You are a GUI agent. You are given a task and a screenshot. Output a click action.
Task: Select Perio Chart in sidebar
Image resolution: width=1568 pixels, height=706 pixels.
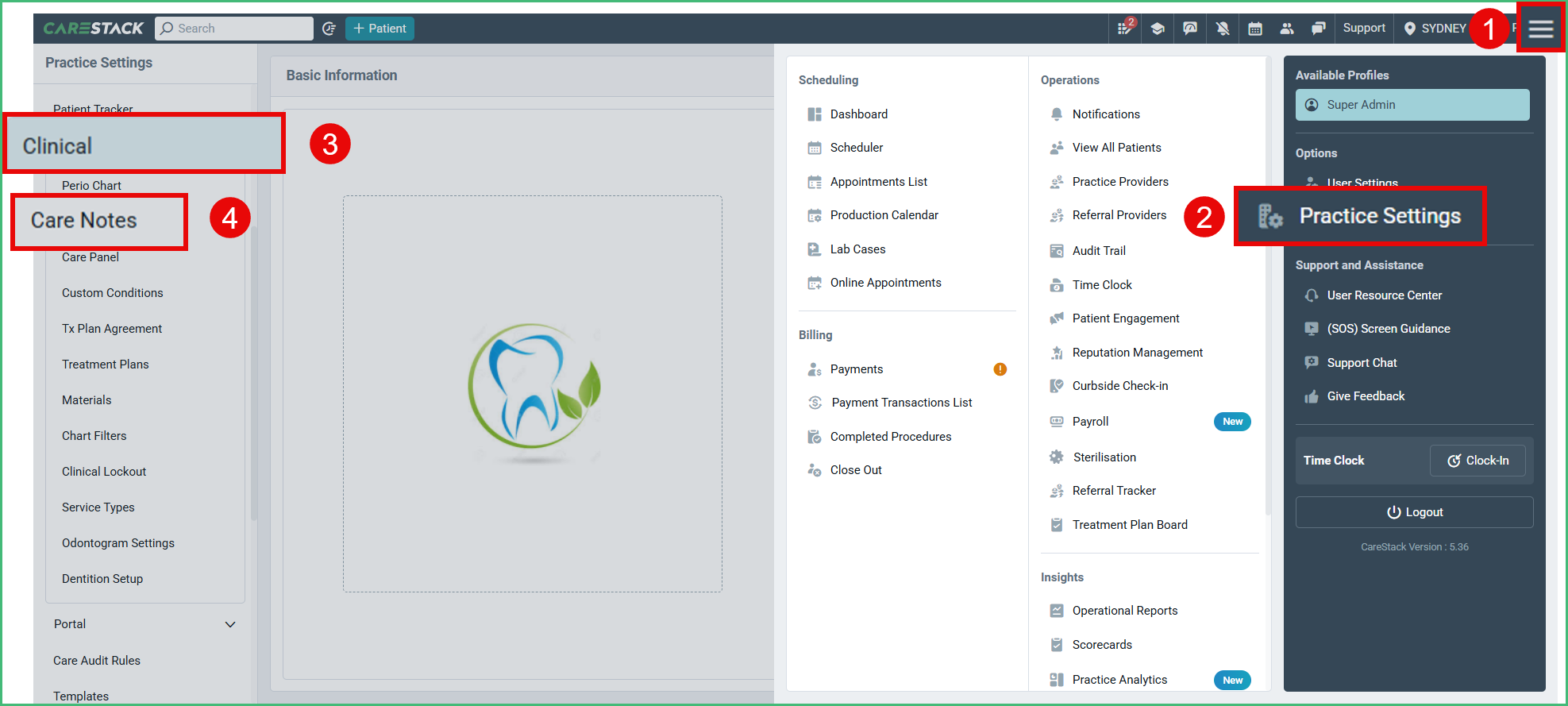91,186
